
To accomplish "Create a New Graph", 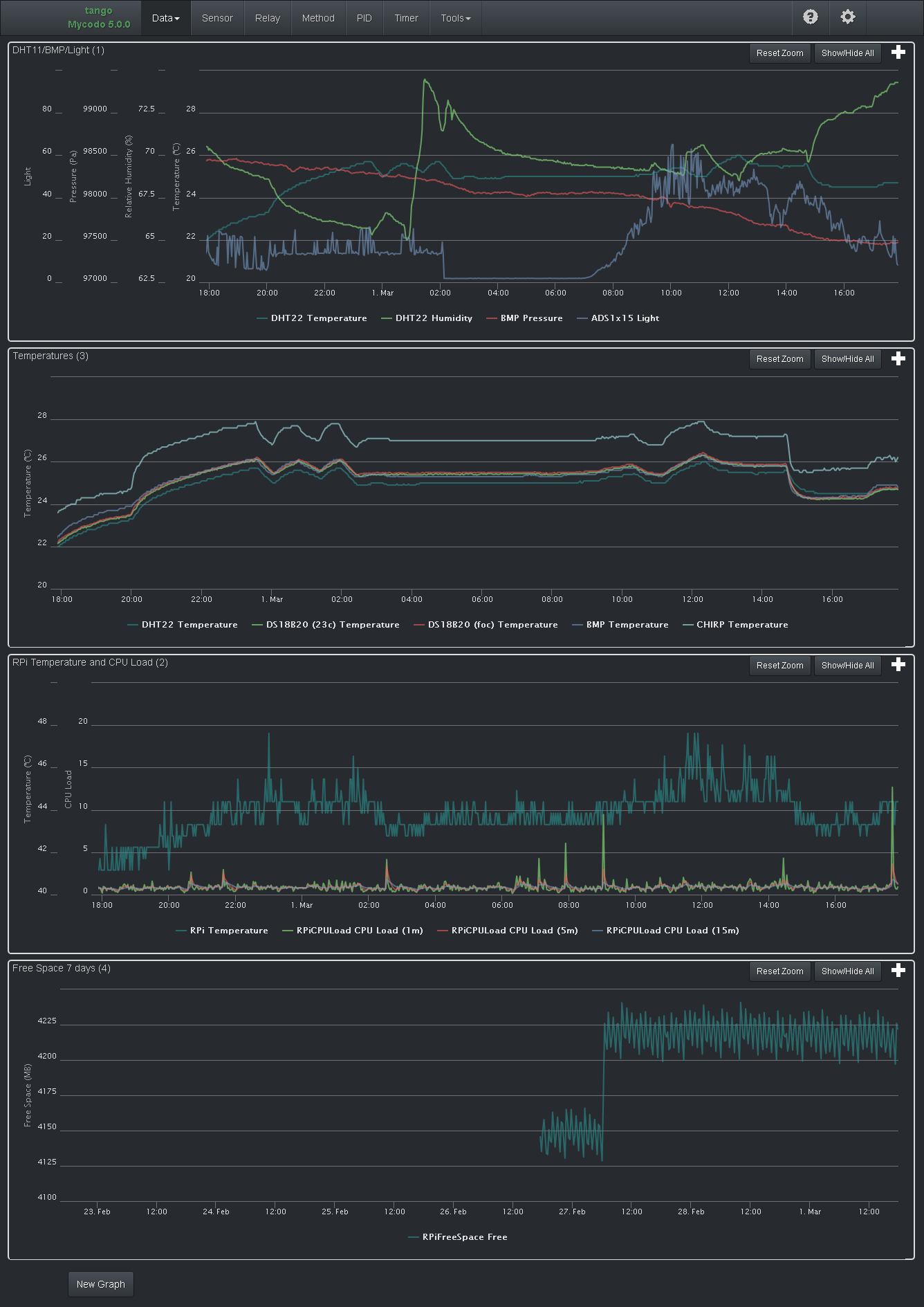I will (x=101, y=1284).
